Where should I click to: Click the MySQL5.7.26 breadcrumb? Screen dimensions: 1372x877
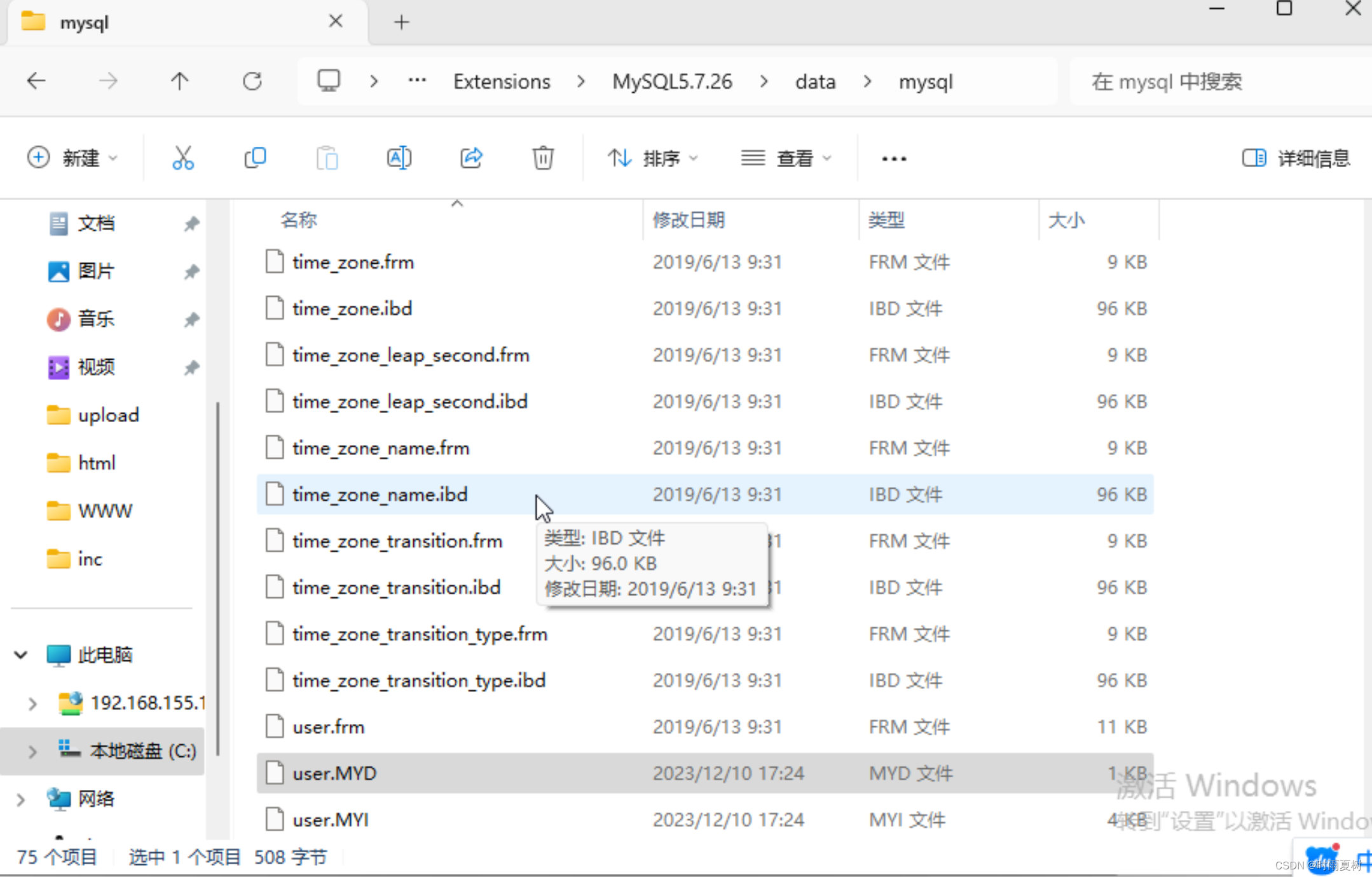(x=672, y=81)
